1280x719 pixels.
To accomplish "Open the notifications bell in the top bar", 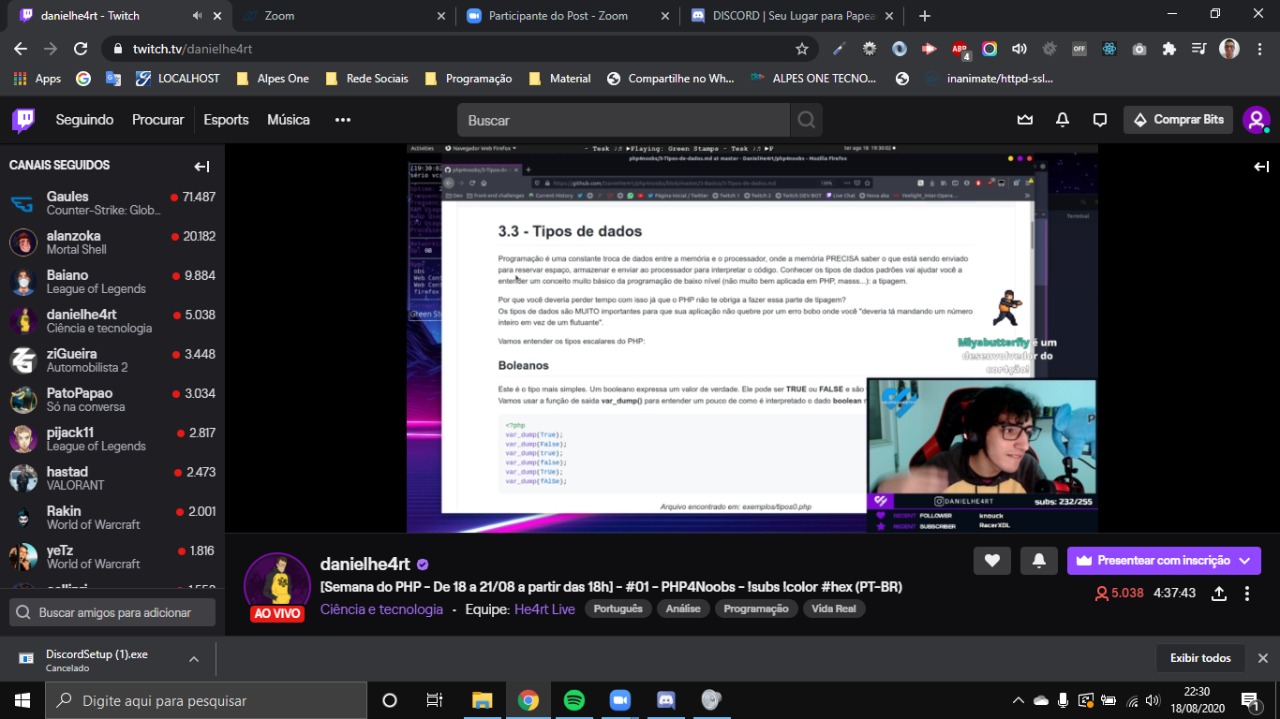I will tap(1061, 119).
